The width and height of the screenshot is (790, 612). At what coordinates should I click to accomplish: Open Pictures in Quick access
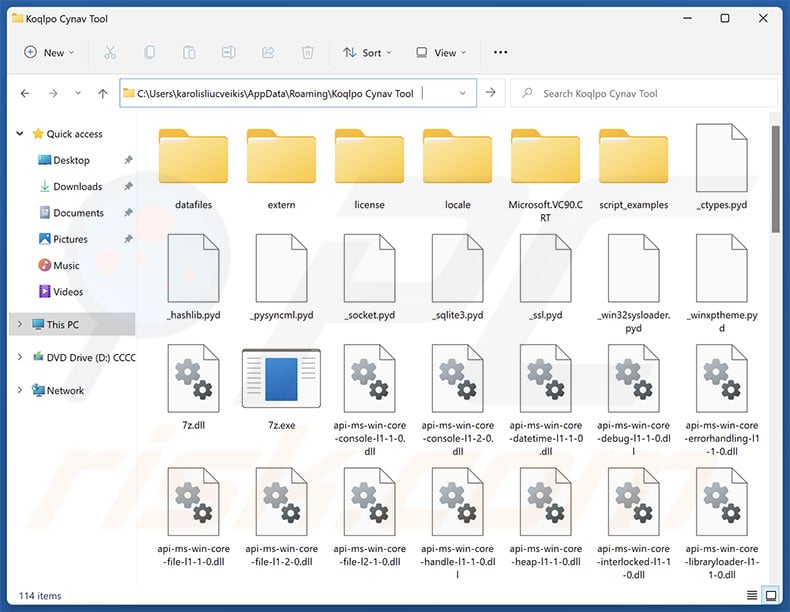tap(63, 239)
